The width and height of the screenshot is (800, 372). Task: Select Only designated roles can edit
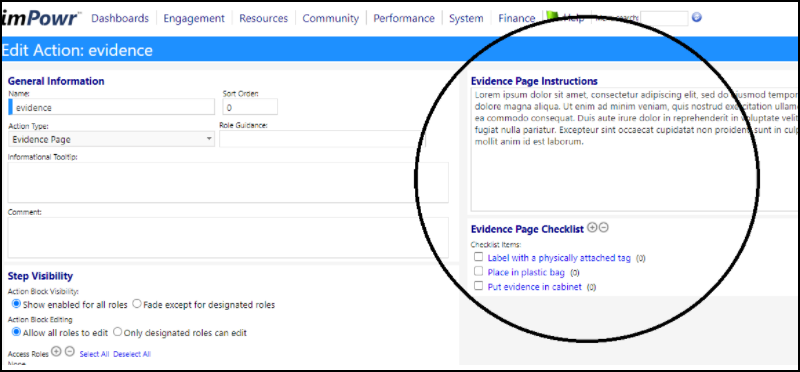tap(117, 332)
